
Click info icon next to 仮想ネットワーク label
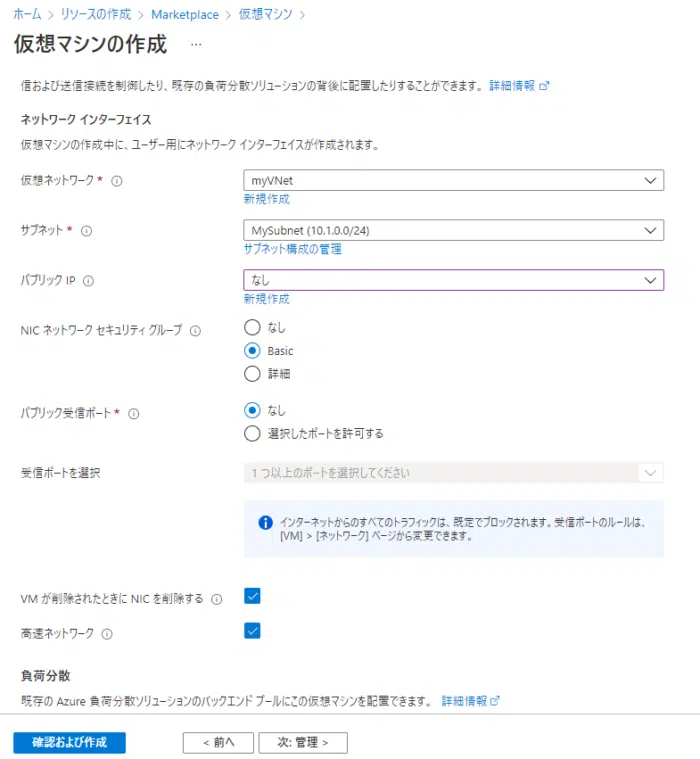pos(117,181)
